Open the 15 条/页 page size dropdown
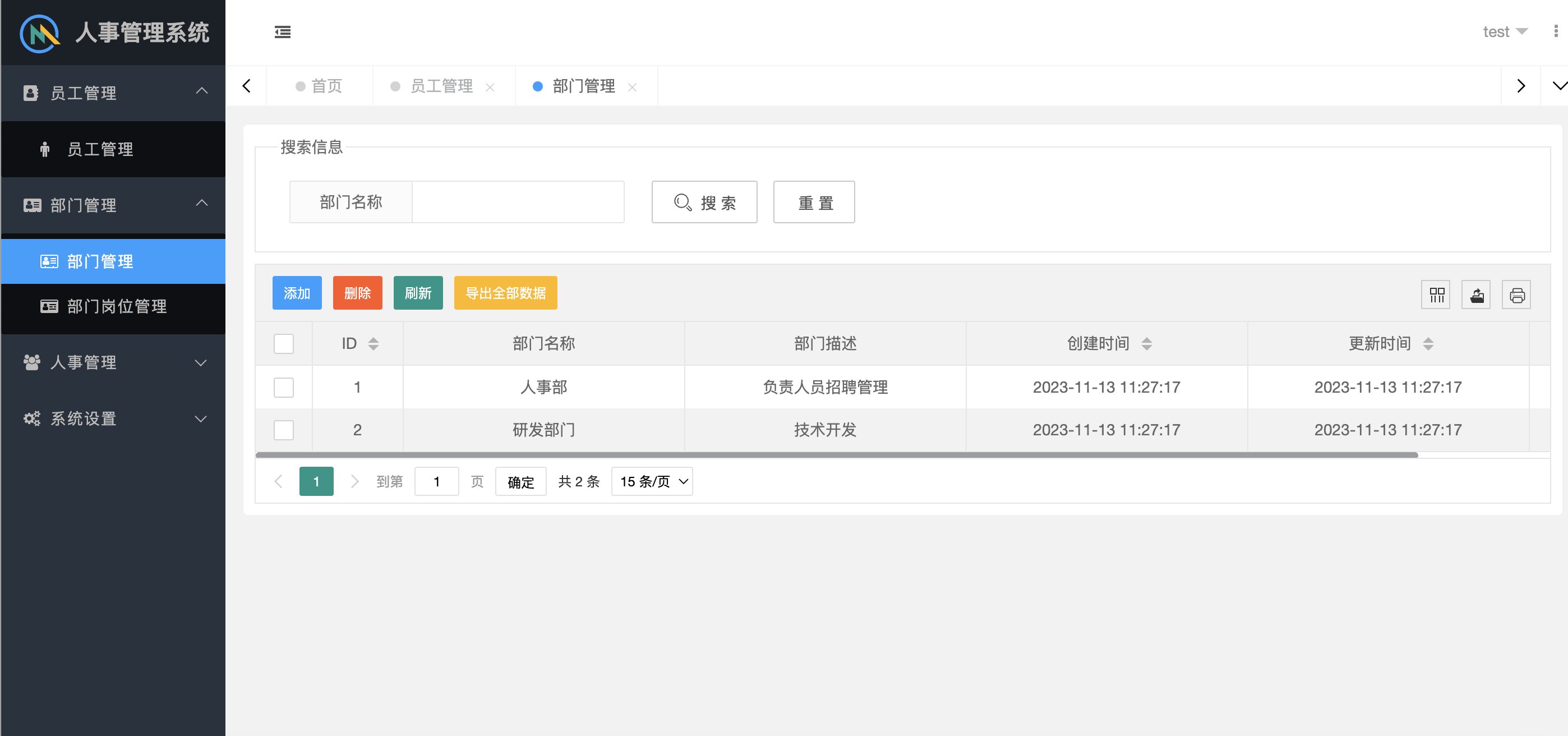 point(652,481)
